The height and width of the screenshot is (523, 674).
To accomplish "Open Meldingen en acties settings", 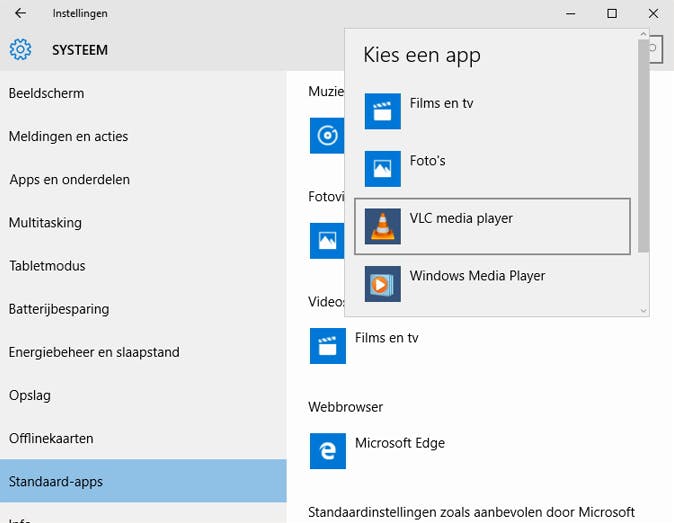I will pyautogui.click(x=68, y=136).
